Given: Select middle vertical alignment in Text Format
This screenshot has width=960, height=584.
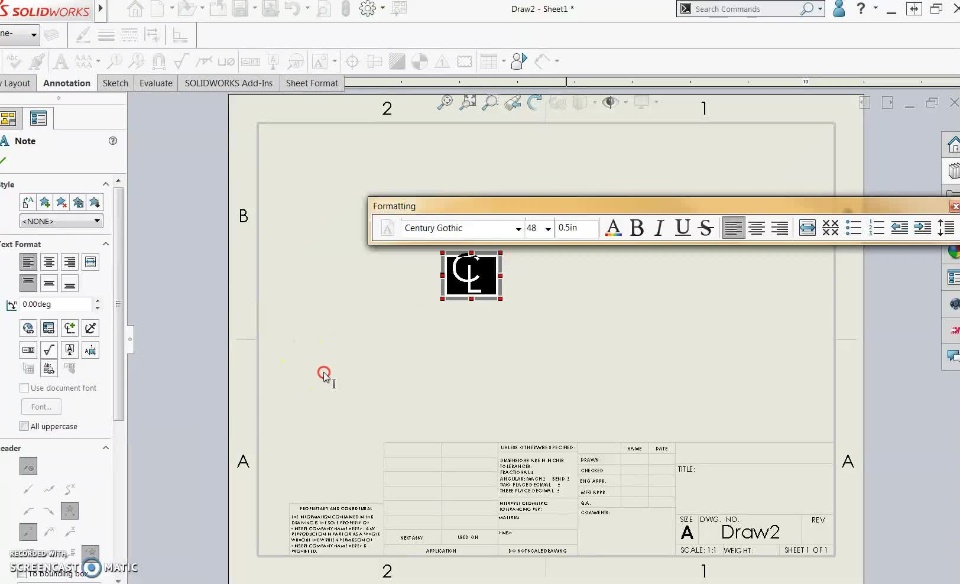Looking at the screenshot, I should (x=49, y=283).
